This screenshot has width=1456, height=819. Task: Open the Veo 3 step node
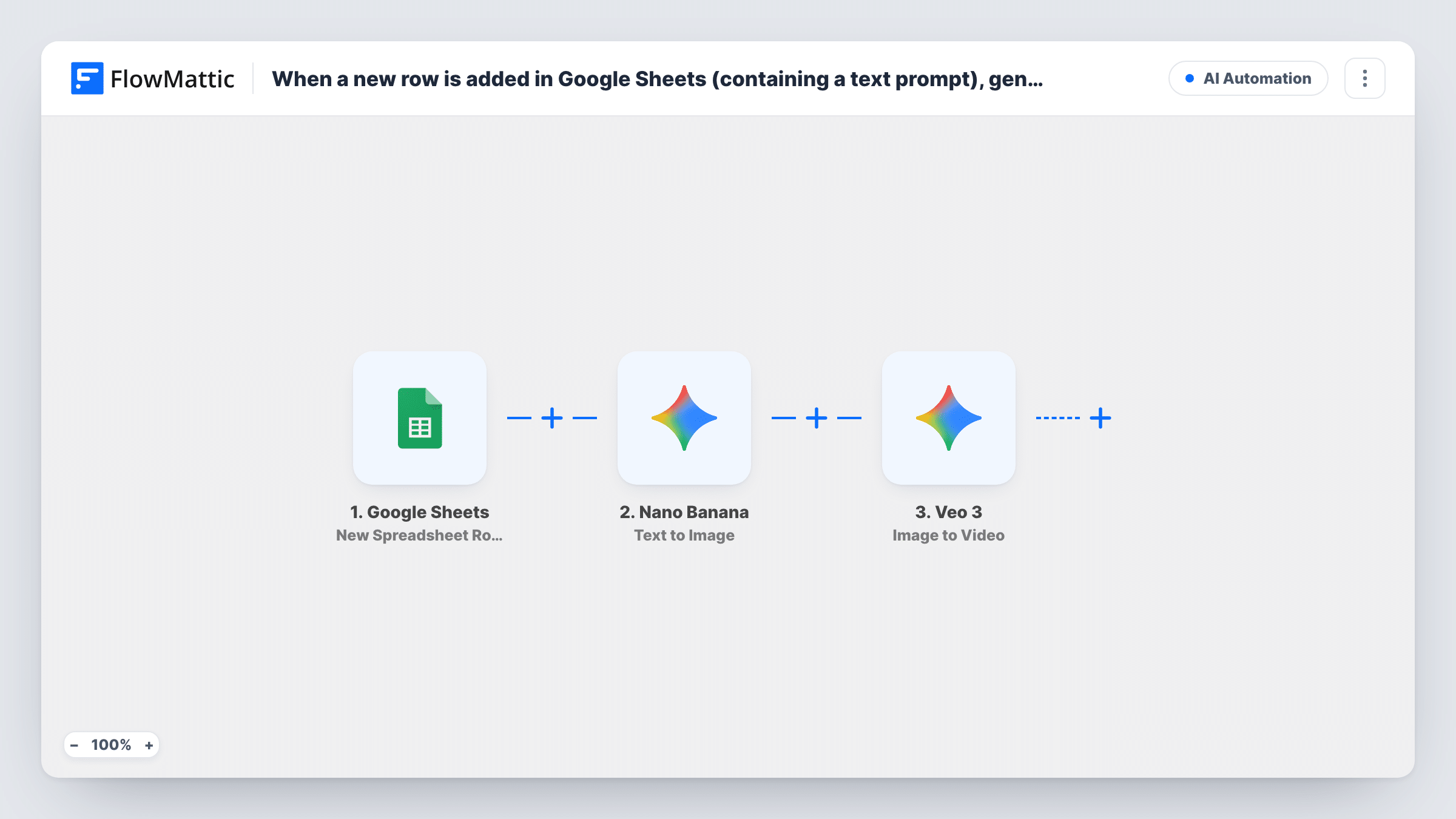point(948,418)
